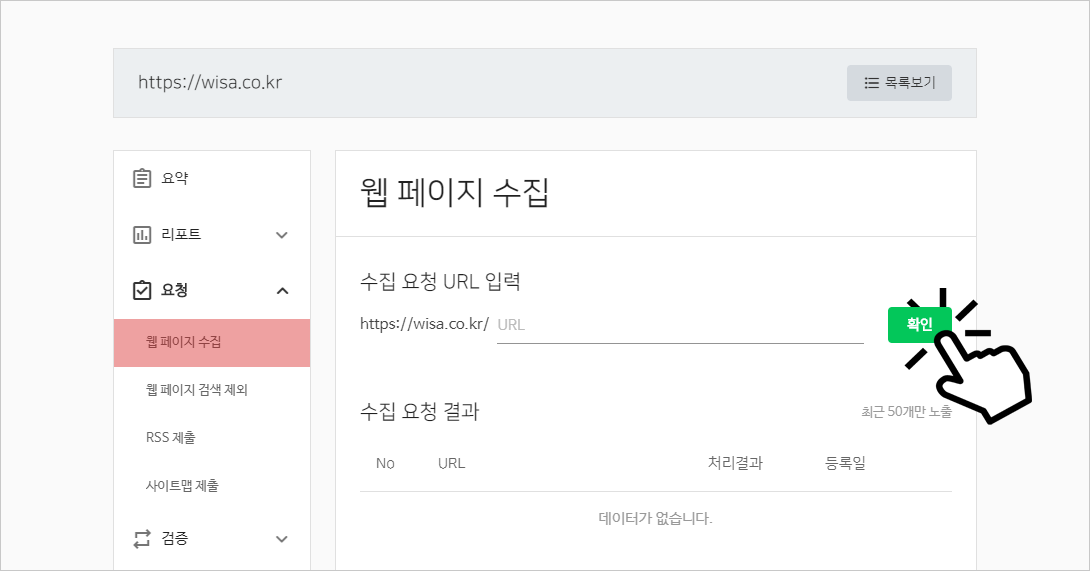Click the green 확인 button
The image size is (1090, 571).
pos(919,324)
